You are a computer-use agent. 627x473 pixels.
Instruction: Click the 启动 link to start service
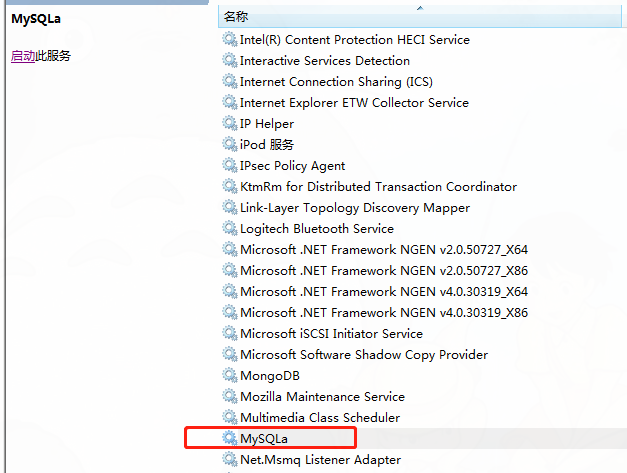23,56
